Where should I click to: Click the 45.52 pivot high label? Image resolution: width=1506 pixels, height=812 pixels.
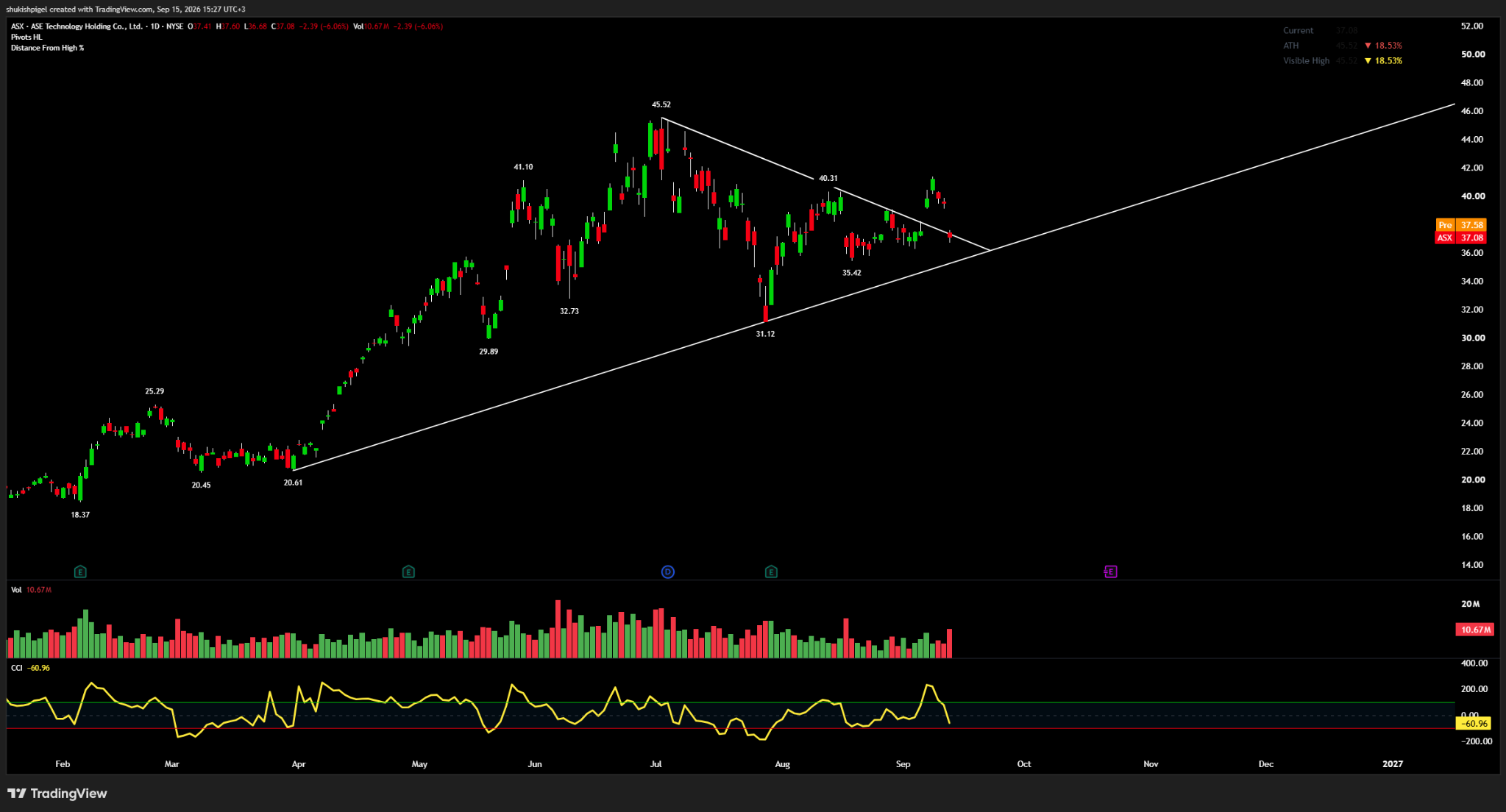661,104
